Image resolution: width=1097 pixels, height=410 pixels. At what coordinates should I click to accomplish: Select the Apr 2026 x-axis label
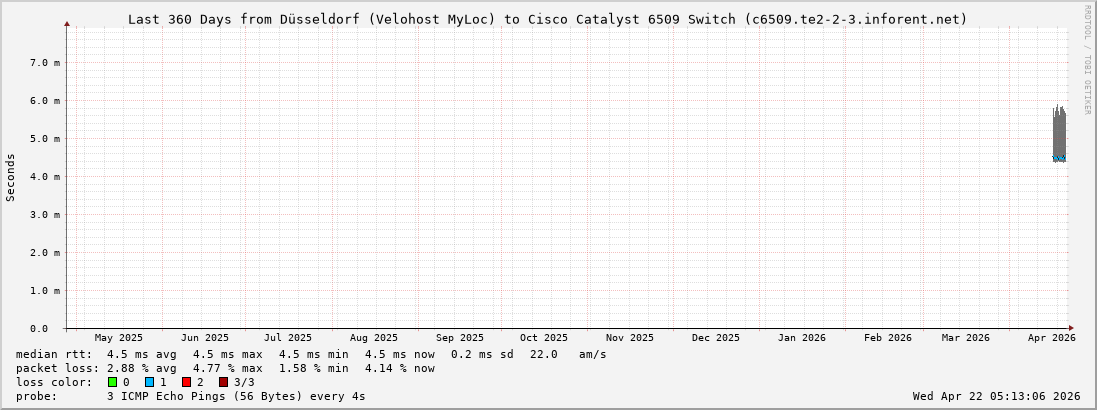(x=1051, y=338)
